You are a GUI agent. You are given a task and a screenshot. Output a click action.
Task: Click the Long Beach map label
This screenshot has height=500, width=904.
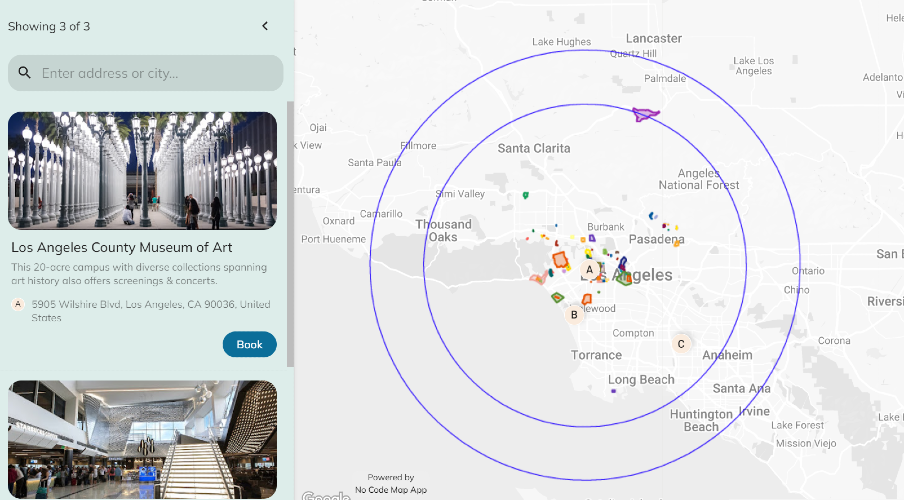[x=641, y=379]
